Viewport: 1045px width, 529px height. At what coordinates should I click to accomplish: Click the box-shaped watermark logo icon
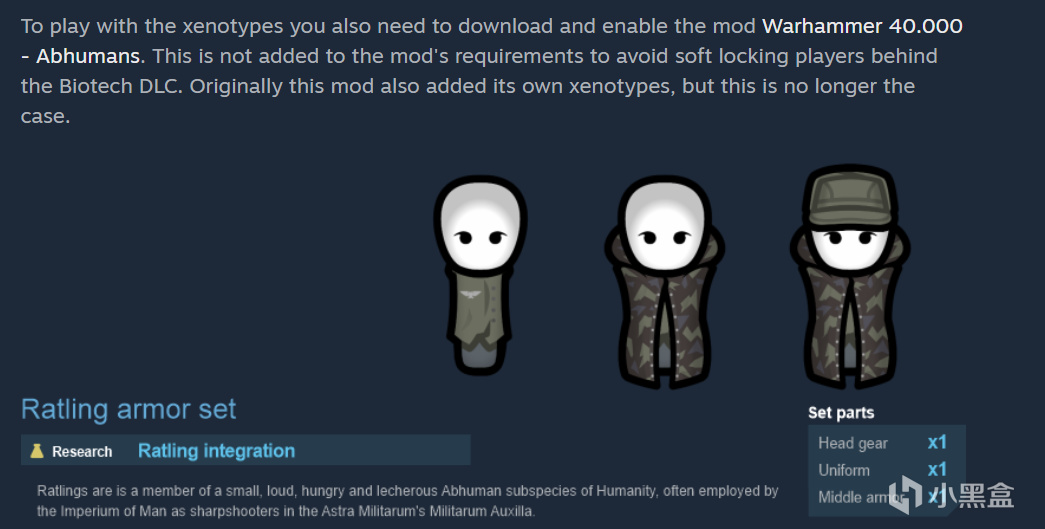click(906, 494)
